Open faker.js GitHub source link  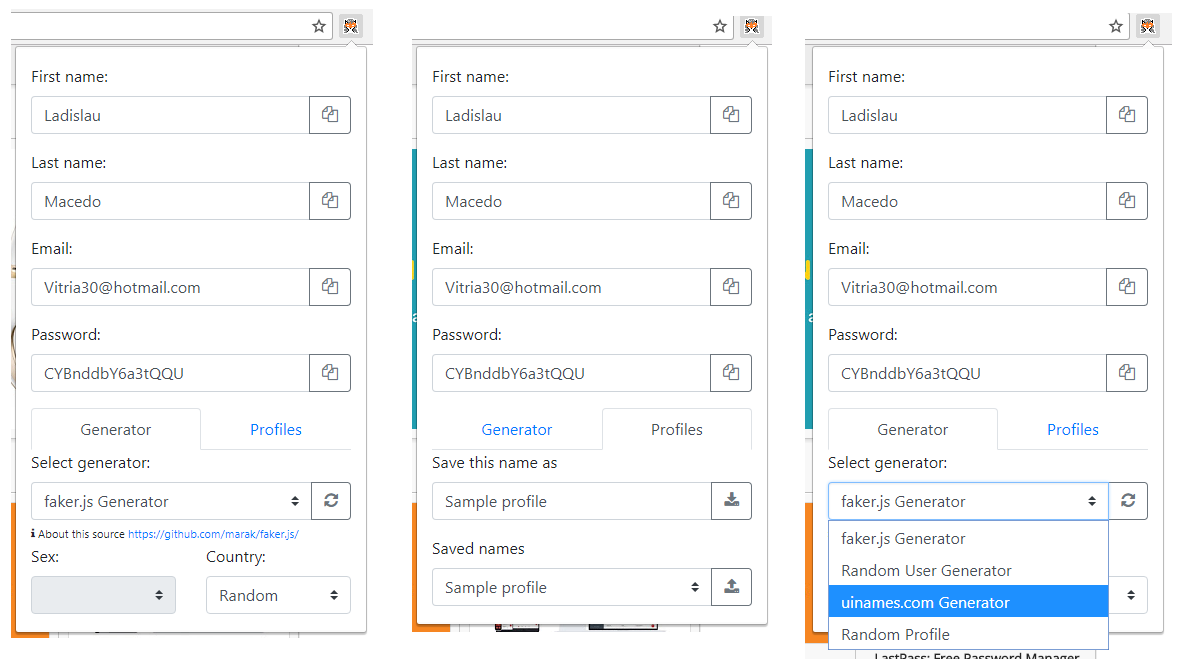pos(213,534)
